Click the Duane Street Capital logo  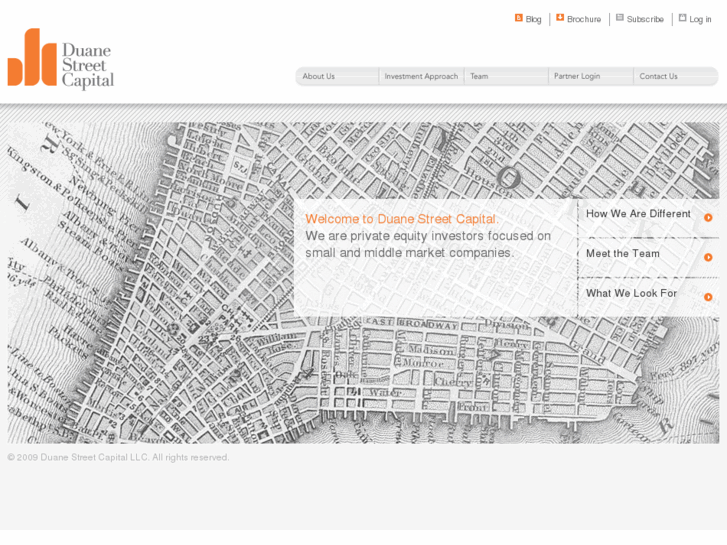point(61,58)
